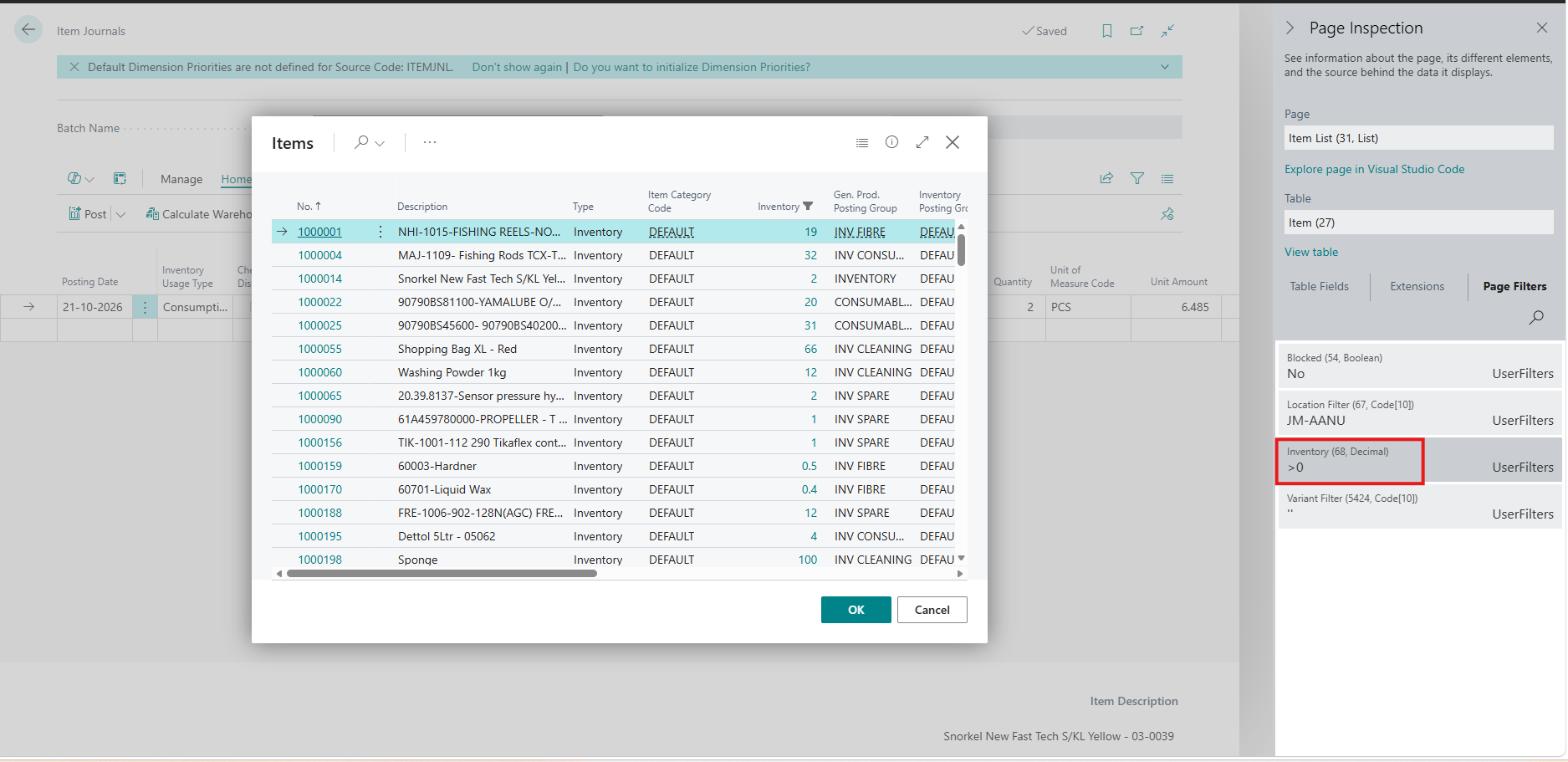The width and height of the screenshot is (1568, 762).
Task: Open Item Journals page in new window
Action: point(1136,31)
